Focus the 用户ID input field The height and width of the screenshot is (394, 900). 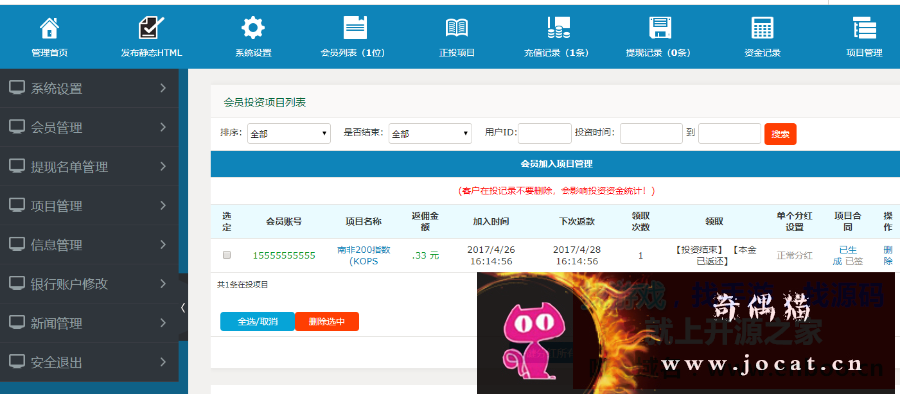(545, 133)
